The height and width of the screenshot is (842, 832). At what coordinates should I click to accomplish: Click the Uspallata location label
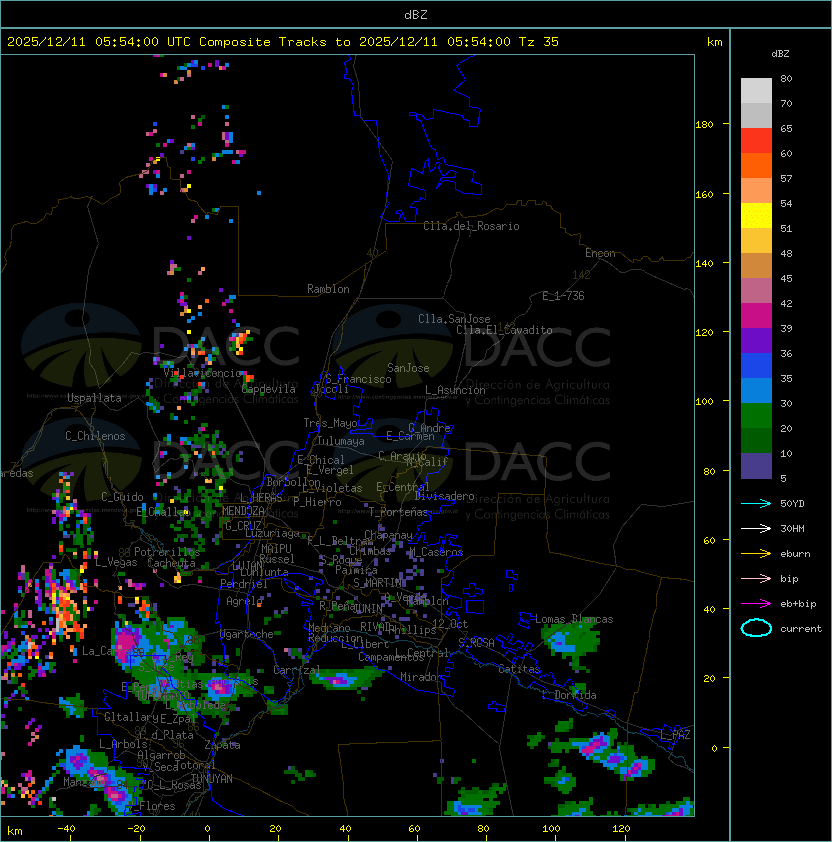click(94, 398)
